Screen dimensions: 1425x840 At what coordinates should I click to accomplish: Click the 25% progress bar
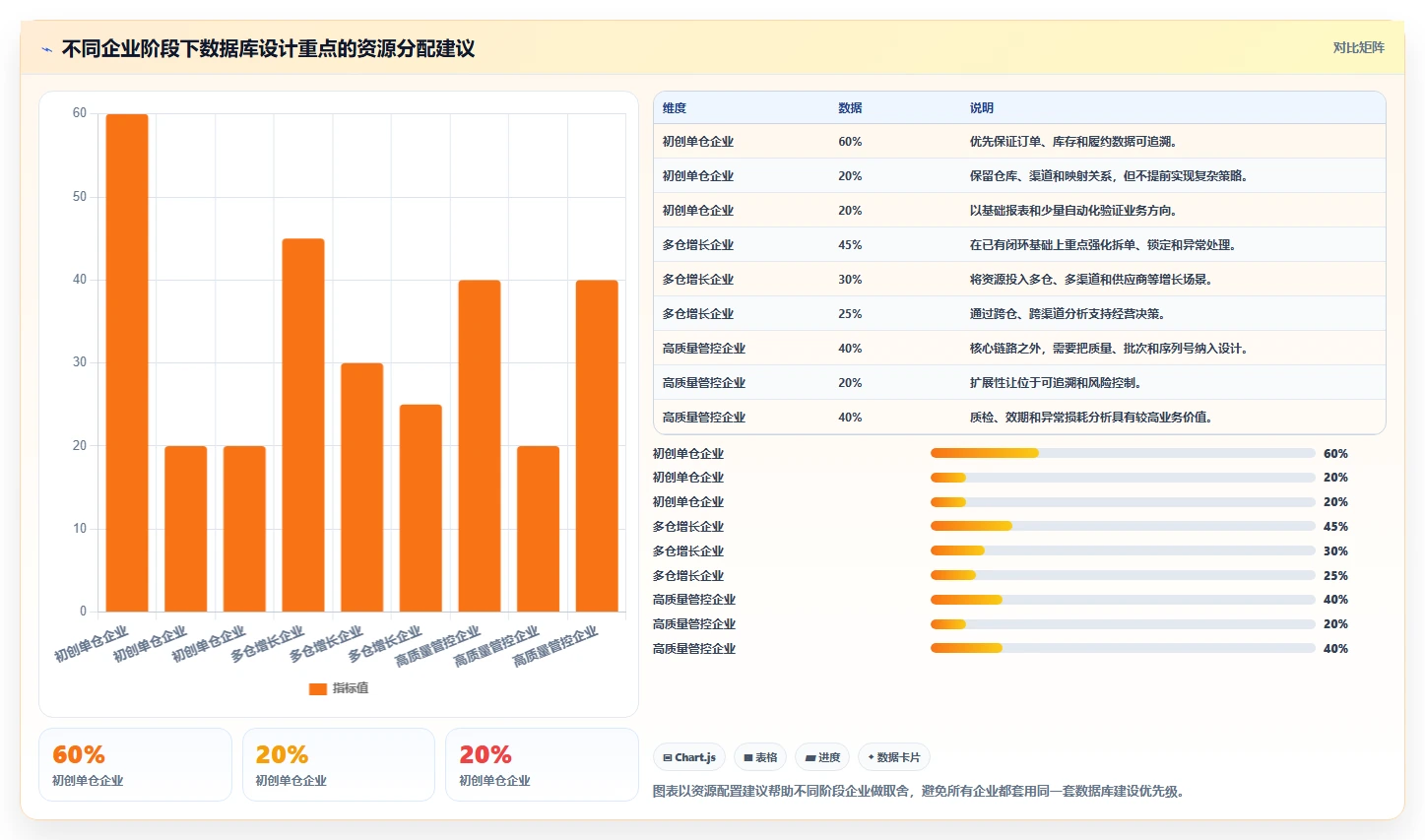(x=1123, y=575)
